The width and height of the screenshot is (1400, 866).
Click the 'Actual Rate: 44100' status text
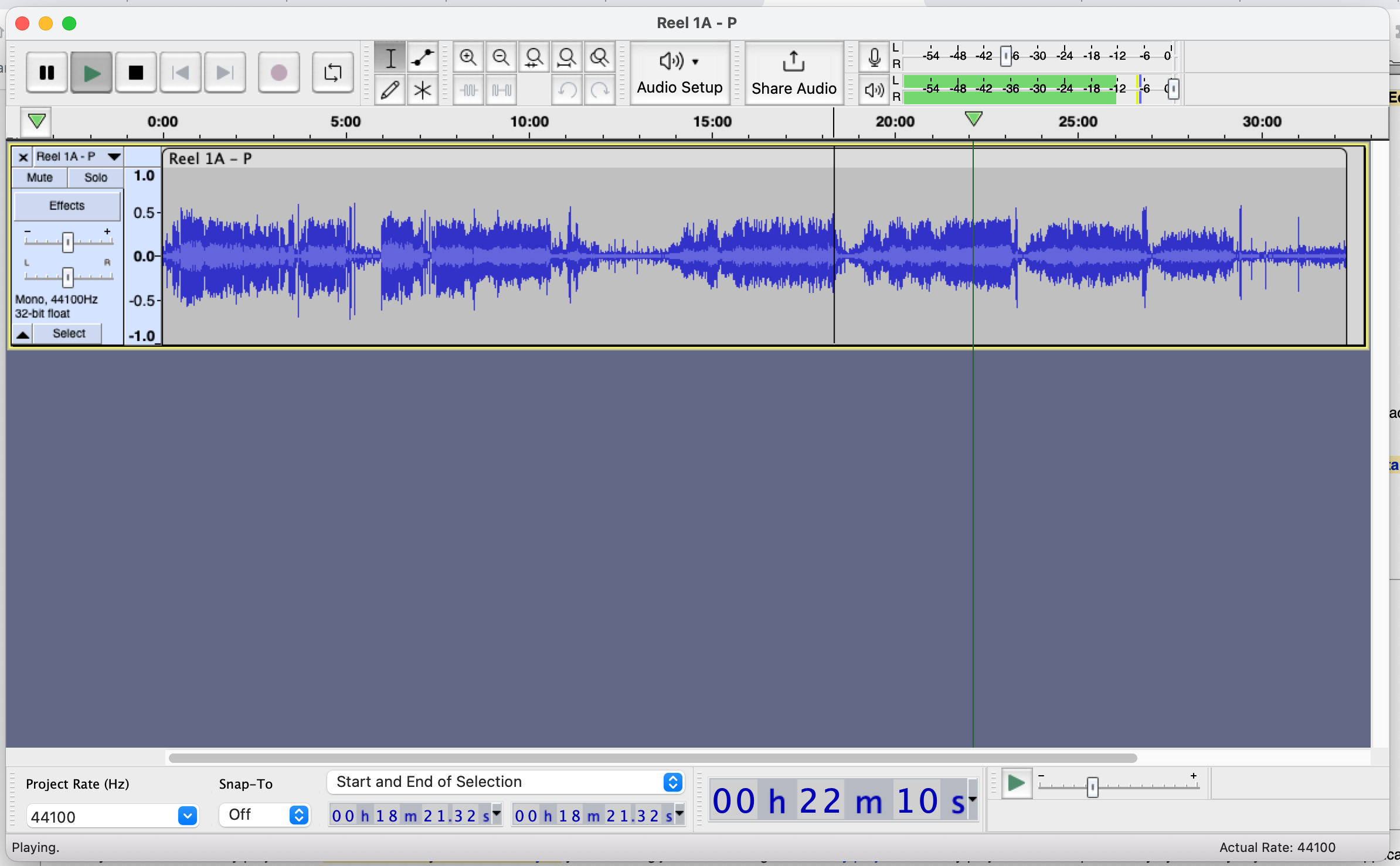pyautogui.click(x=1277, y=847)
